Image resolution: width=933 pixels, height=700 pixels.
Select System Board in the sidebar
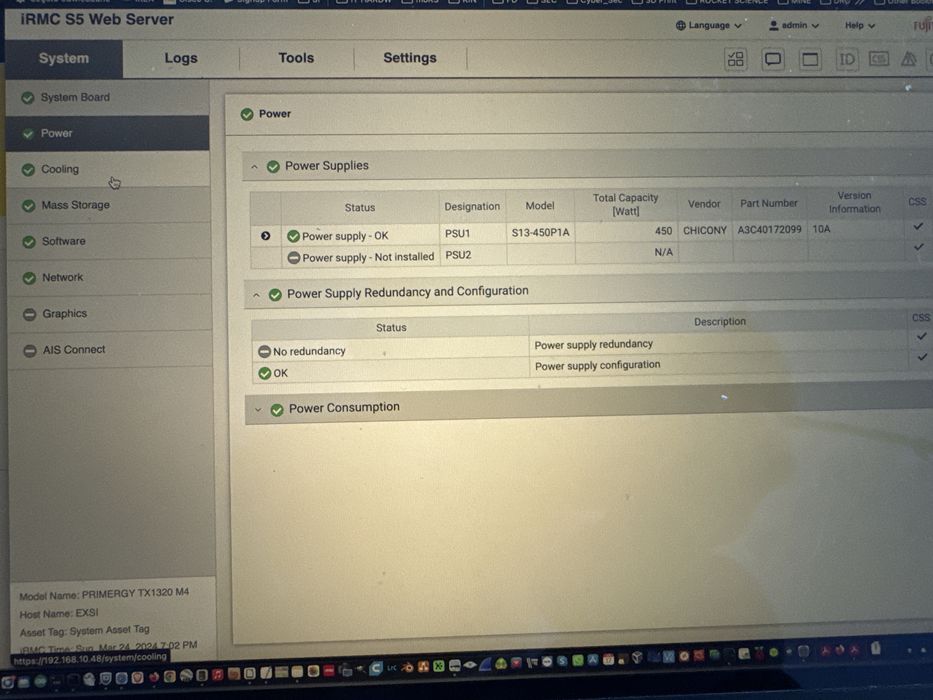pos(108,97)
